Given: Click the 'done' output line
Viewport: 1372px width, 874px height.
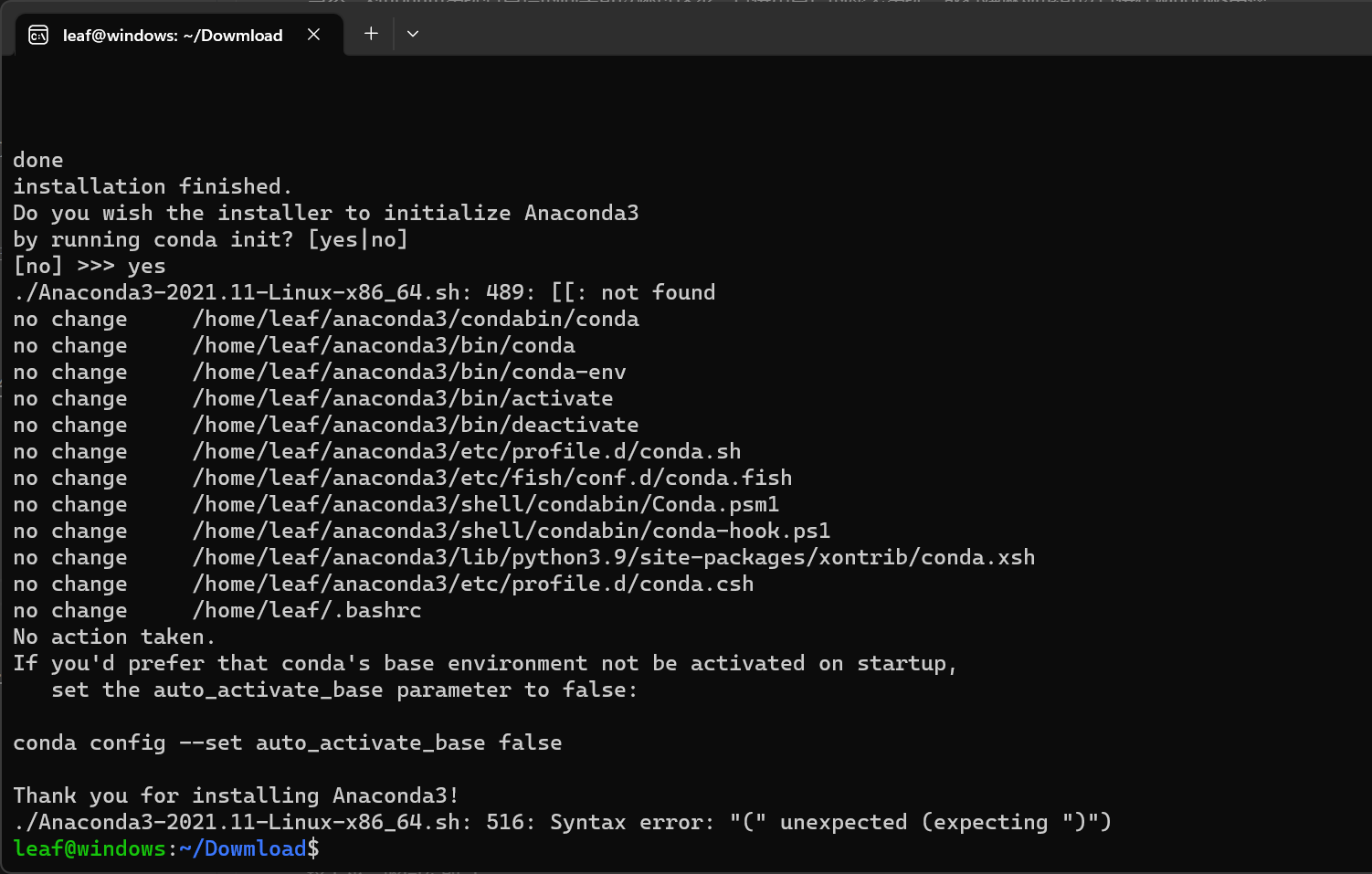Looking at the screenshot, I should coord(38,160).
